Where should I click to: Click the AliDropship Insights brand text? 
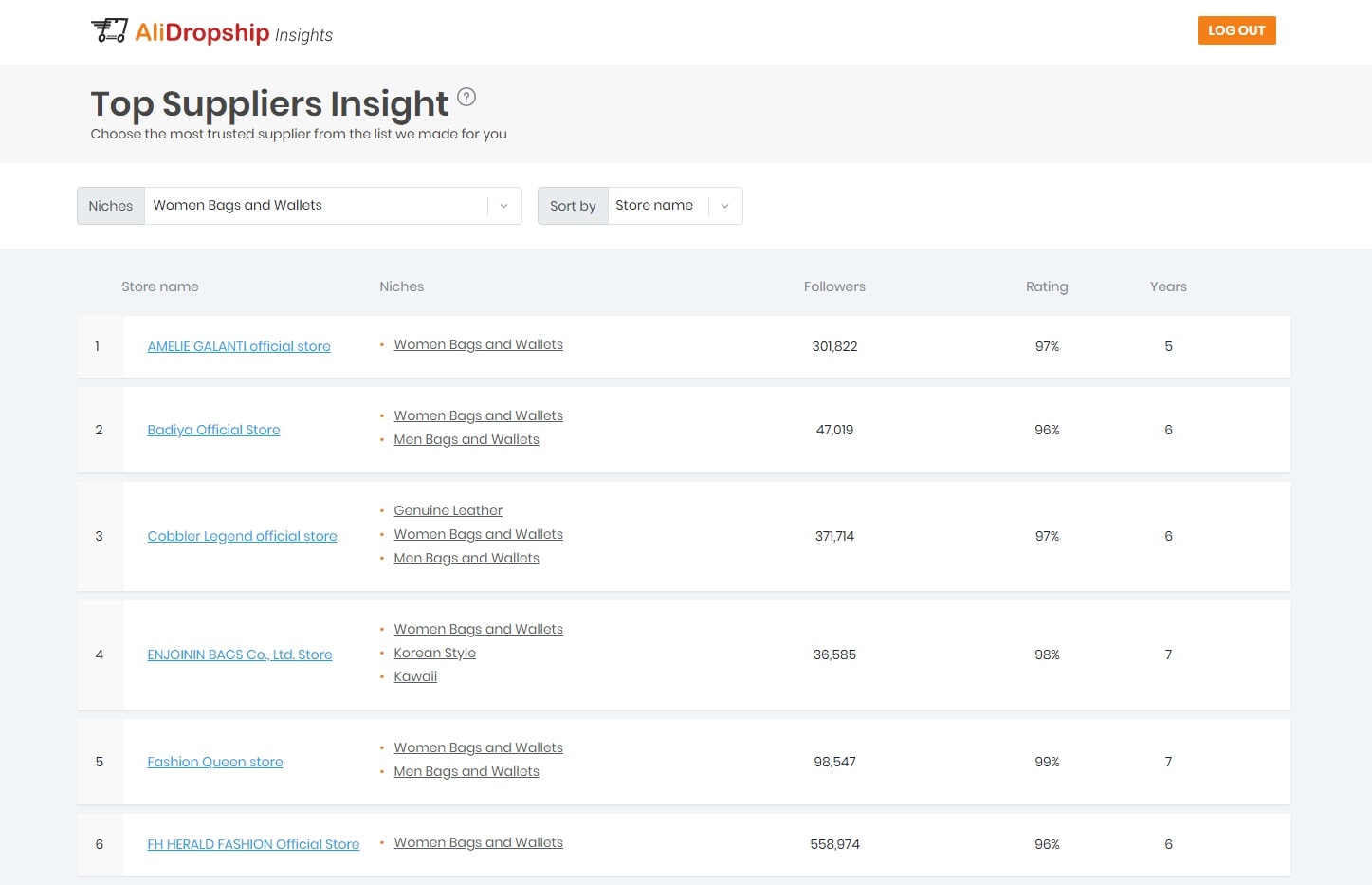pyautogui.click(x=234, y=33)
